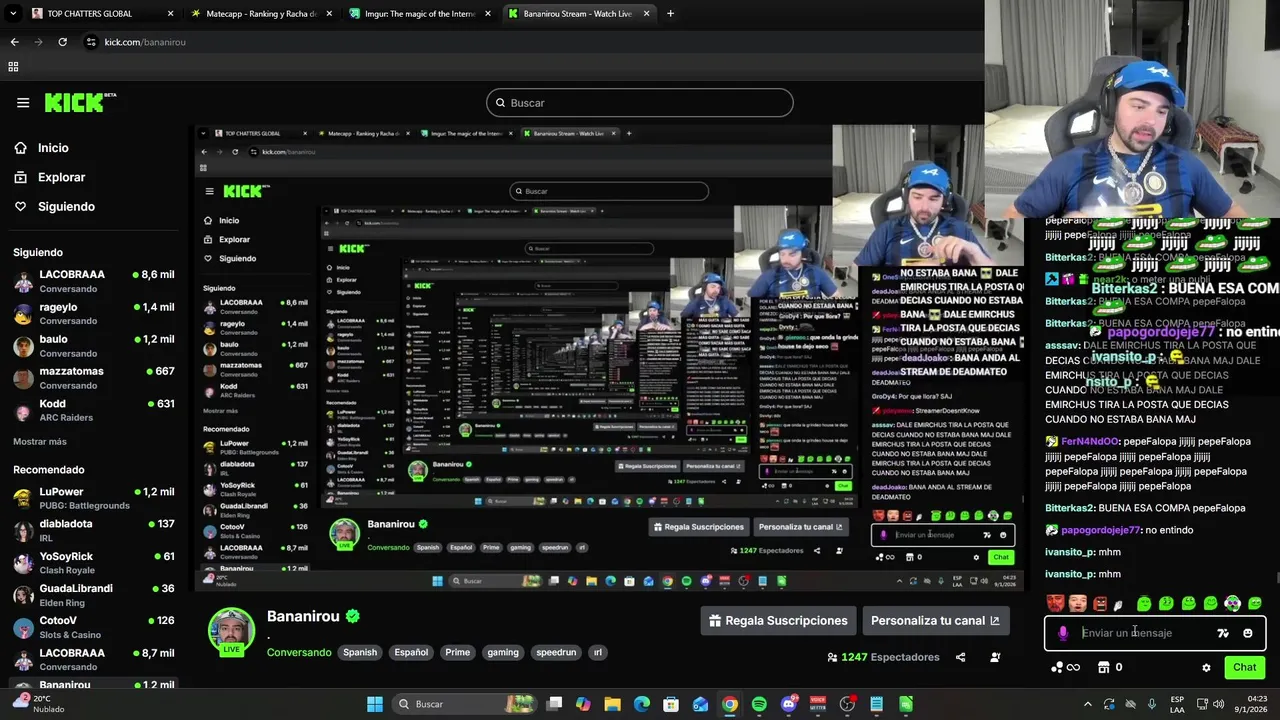Expand hidden system tray icons chevron

[x=1088, y=704]
